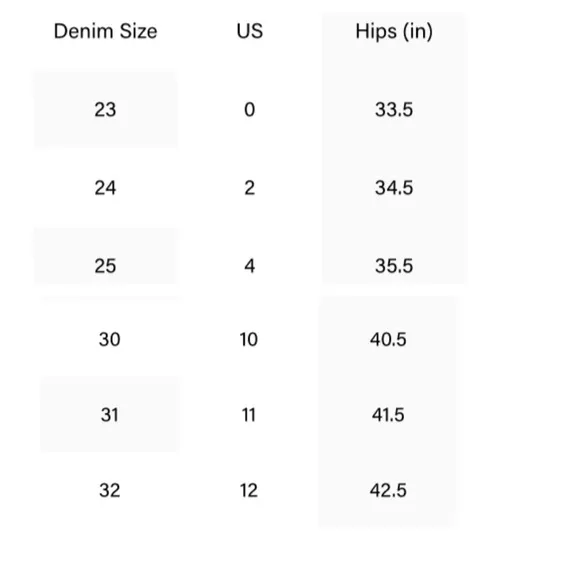Click the US column header
Image resolution: width=580 pixels, height=580 pixels.
pos(250,31)
